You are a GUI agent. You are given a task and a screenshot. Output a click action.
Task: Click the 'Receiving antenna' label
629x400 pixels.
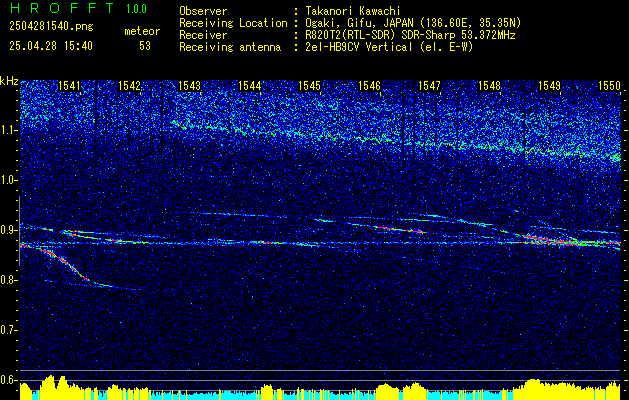230,47
